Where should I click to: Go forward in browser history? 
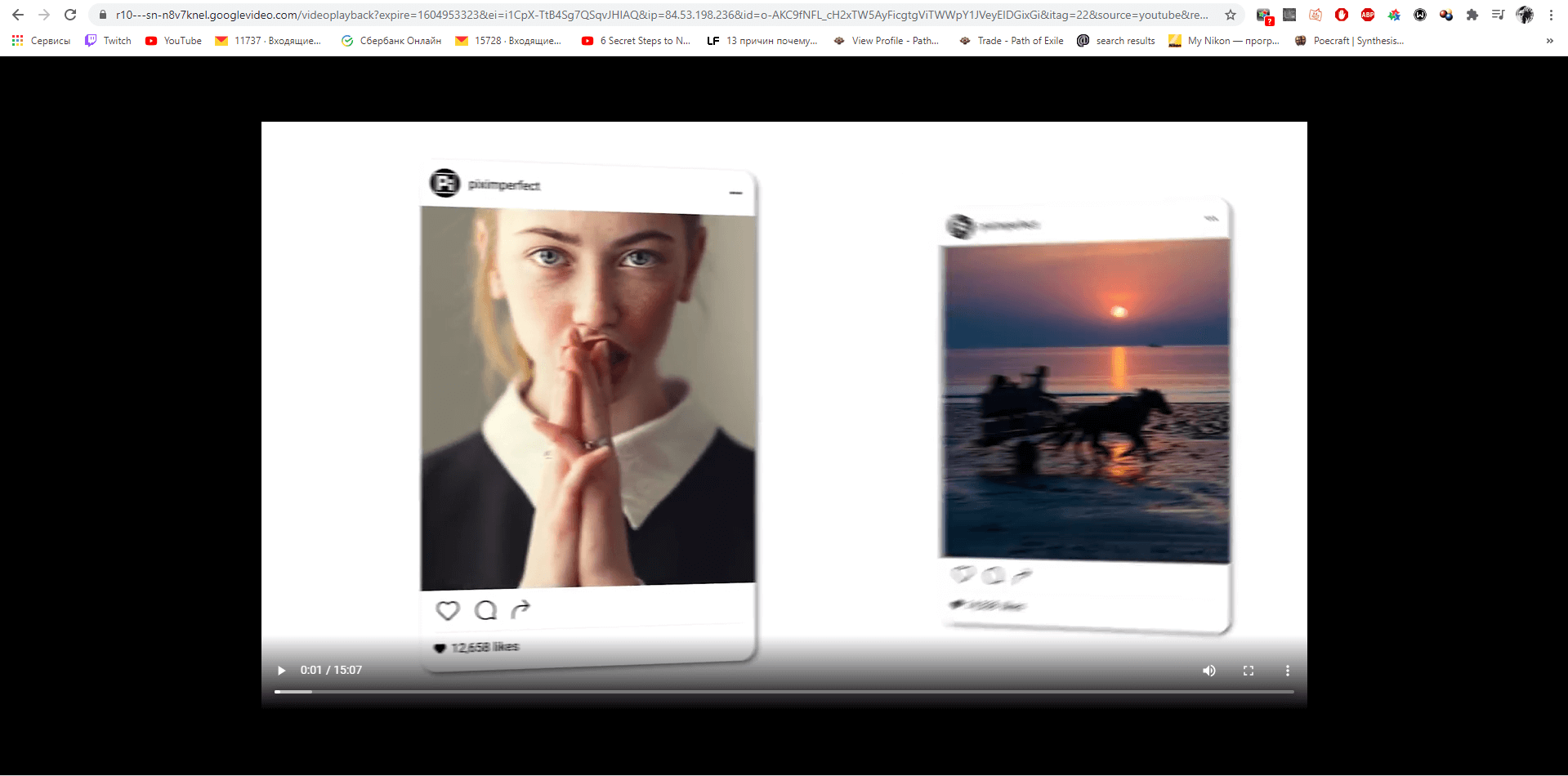[x=44, y=15]
